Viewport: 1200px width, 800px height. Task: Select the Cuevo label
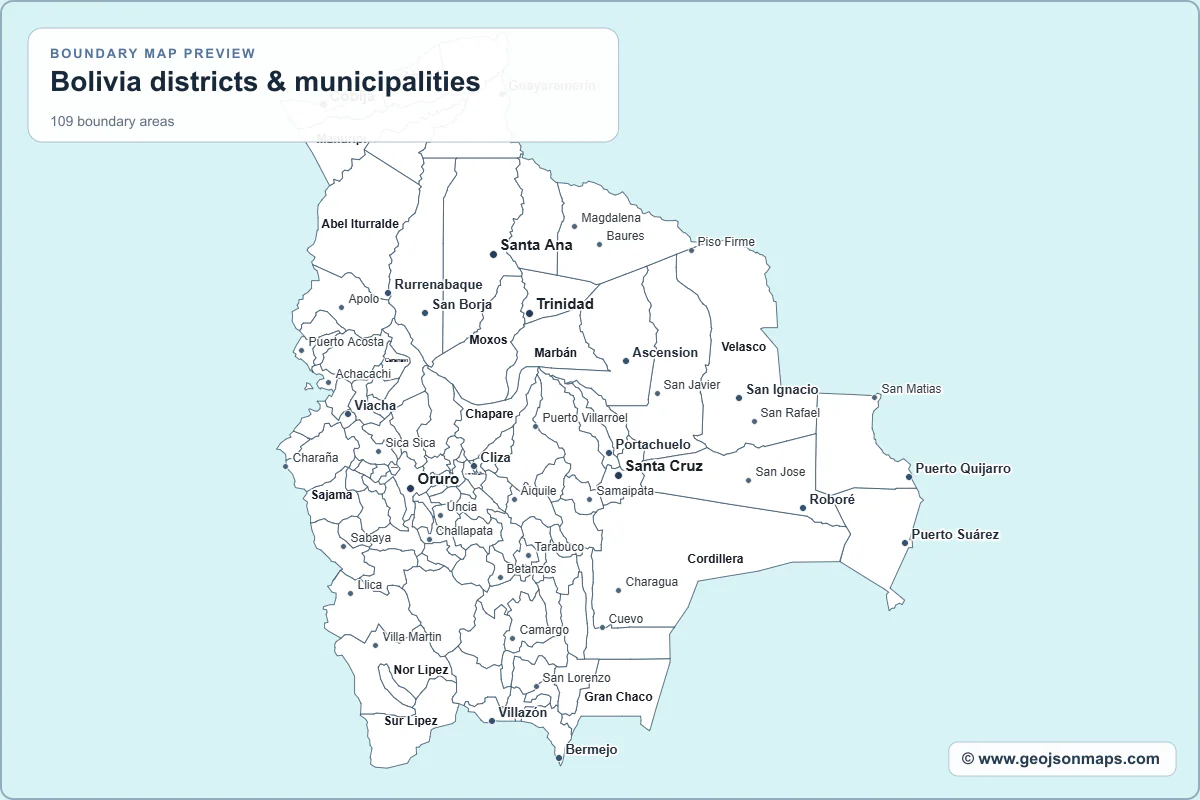click(626, 619)
